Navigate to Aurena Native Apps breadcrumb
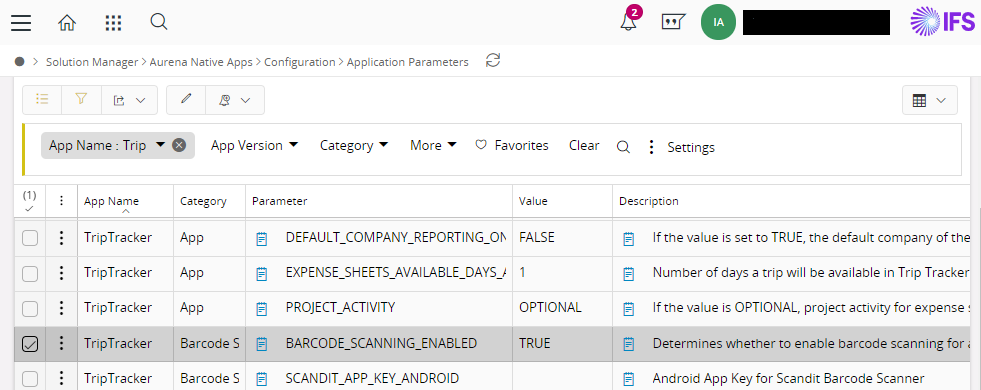This screenshot has width=981, height=390. pyautogui.click(x=201, y=62)
